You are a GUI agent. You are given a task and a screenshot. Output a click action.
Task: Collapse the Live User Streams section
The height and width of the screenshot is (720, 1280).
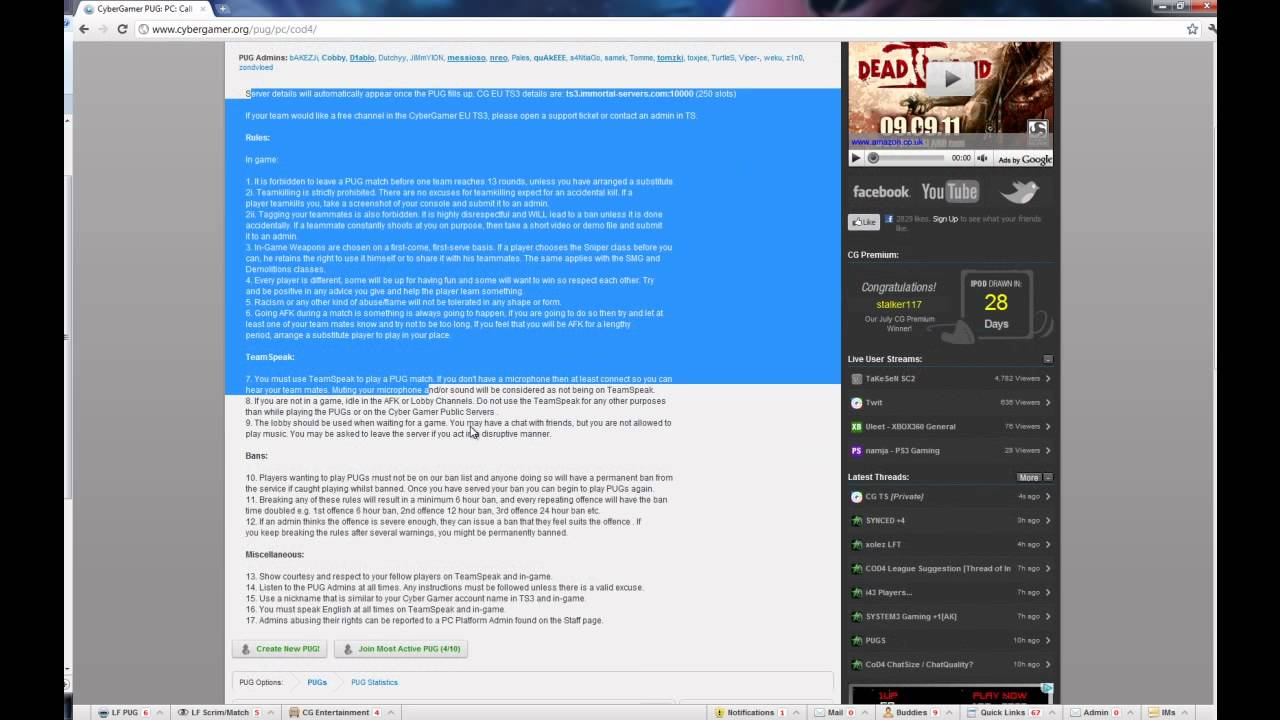(x=1048, y=359)
